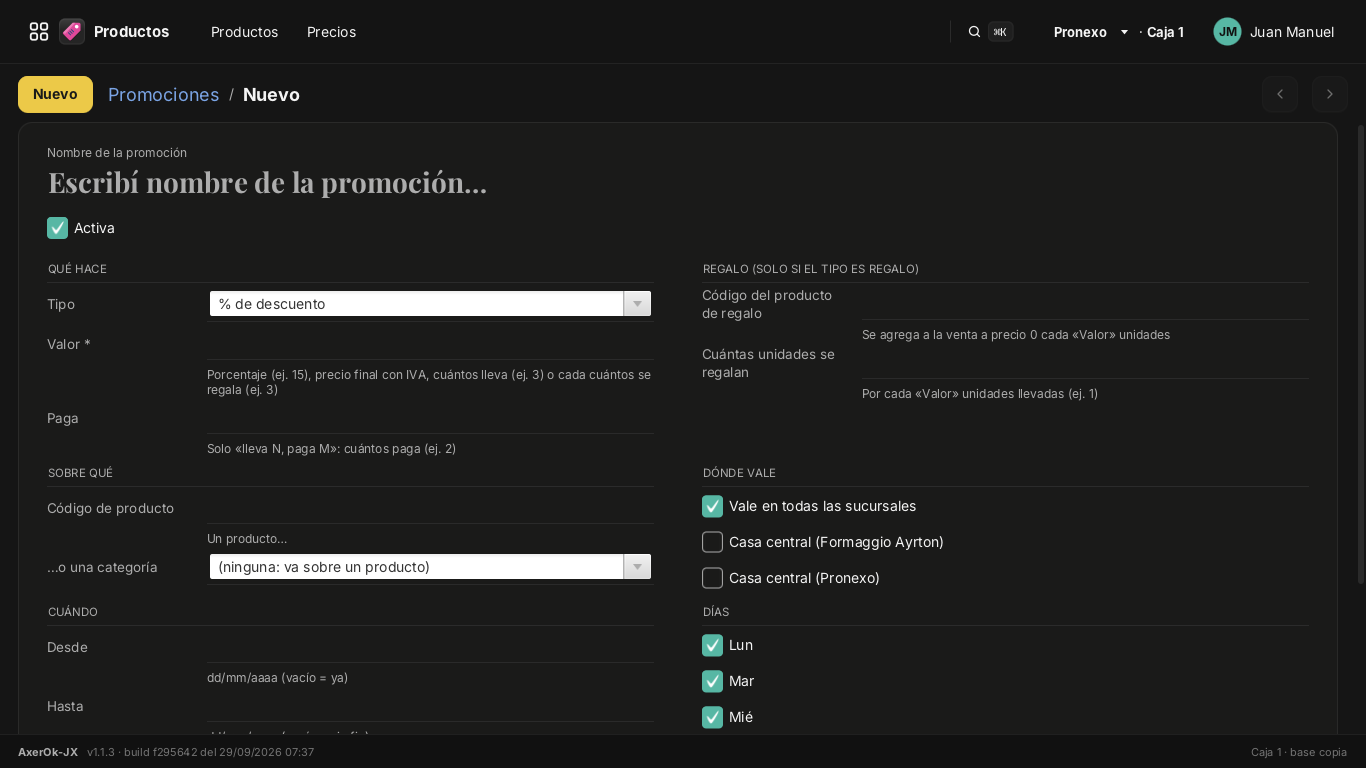The height and width of the screenshot is (768, 1366).
Task: Open the Tipo dropdown
Action: [430, 304]
